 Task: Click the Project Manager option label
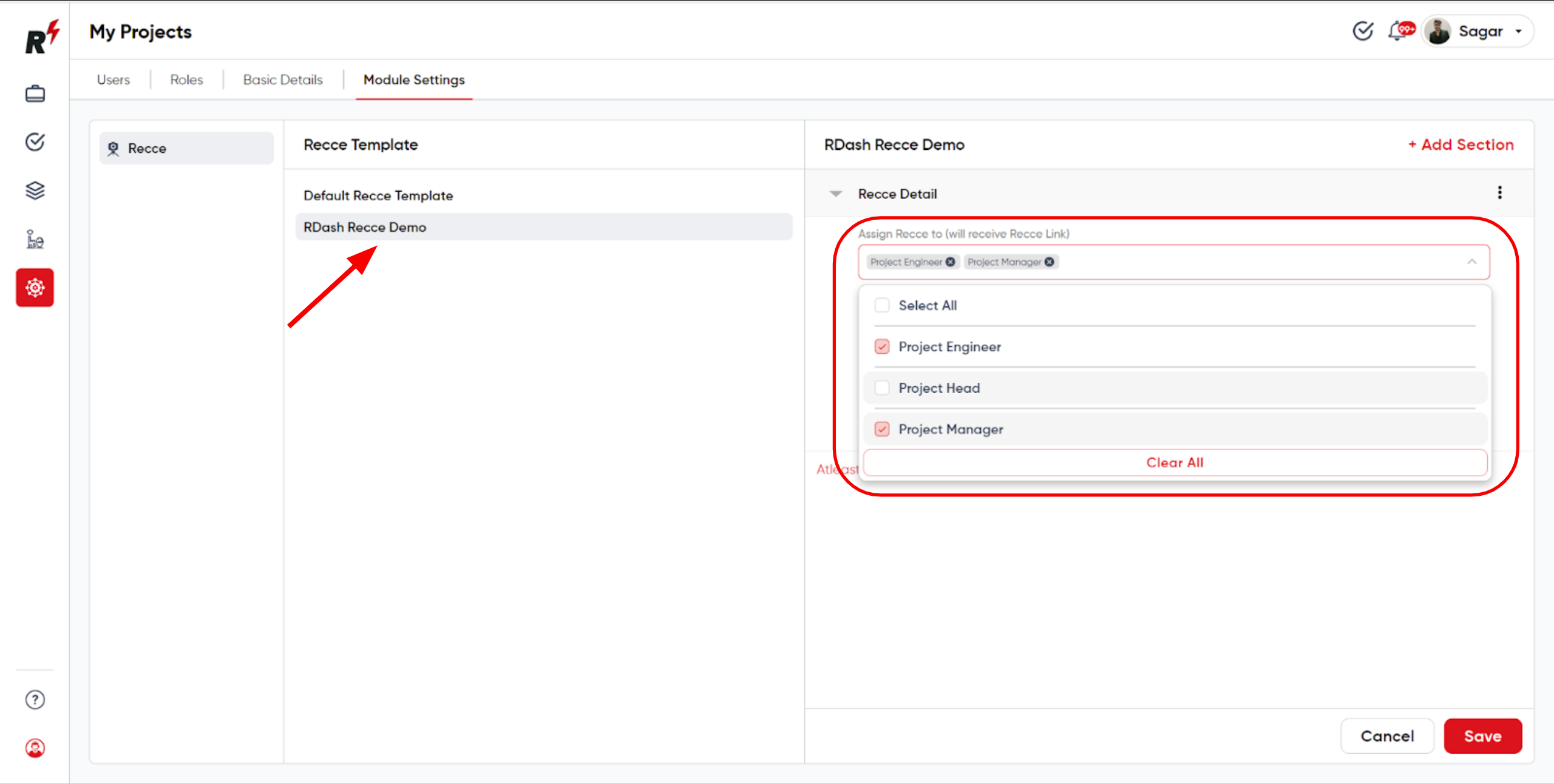951,429
